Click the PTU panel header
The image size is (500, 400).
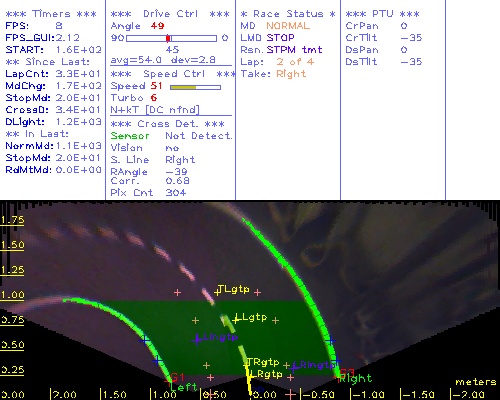(382, 14)
